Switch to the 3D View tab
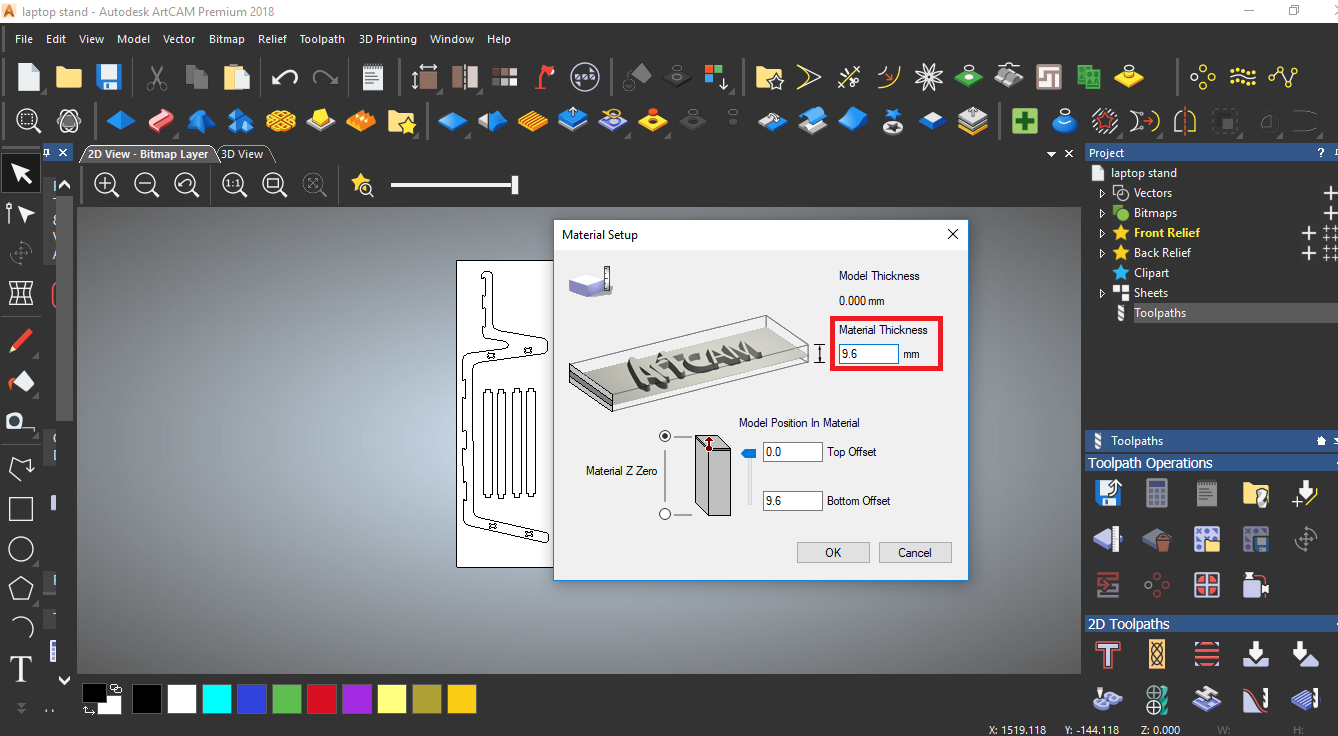The image size is (1338, 736). (242, 154)
